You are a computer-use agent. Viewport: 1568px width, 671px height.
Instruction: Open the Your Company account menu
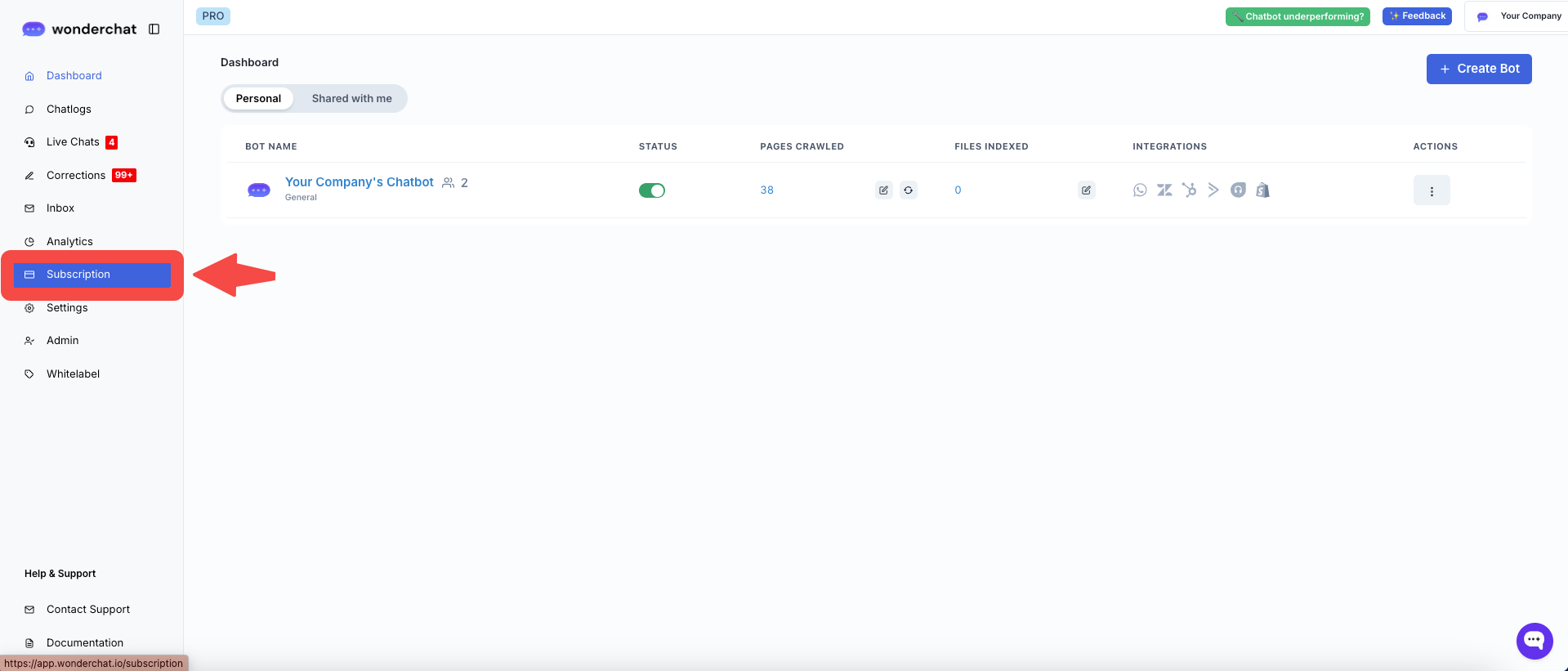(1520, 16)
